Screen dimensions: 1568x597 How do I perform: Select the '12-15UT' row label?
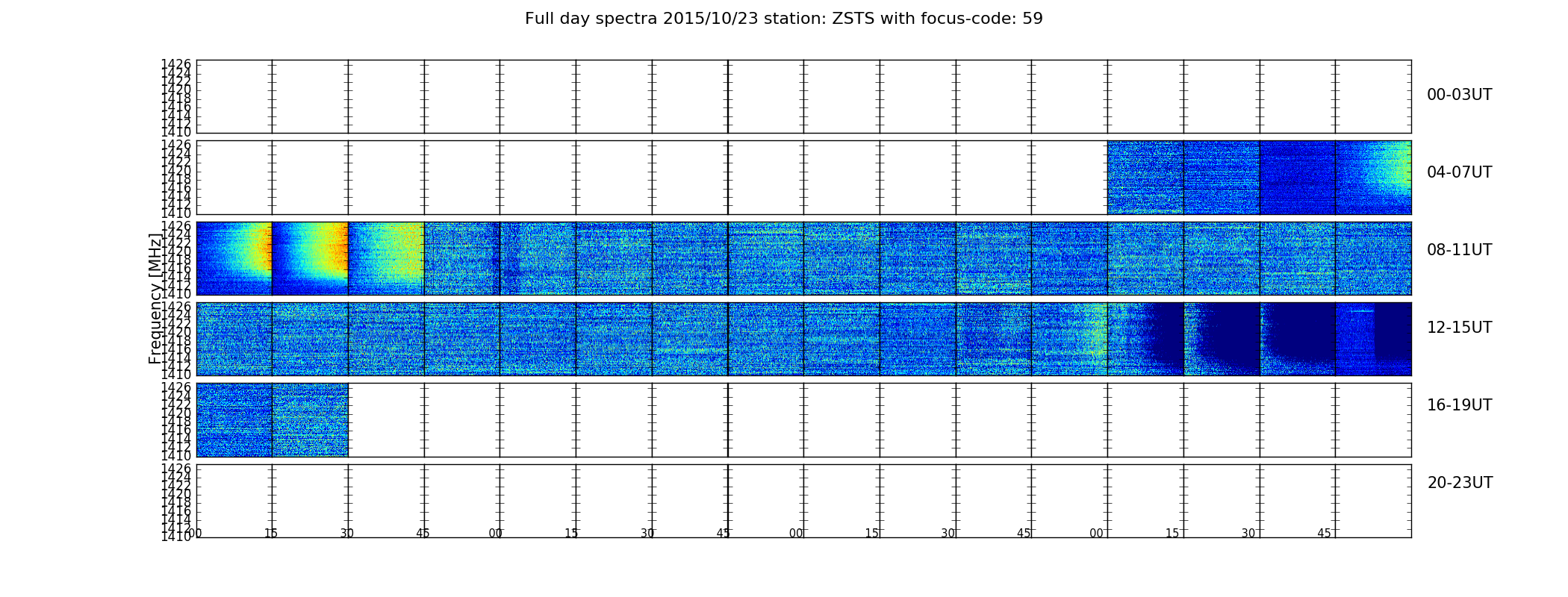tap(1459, 328)
